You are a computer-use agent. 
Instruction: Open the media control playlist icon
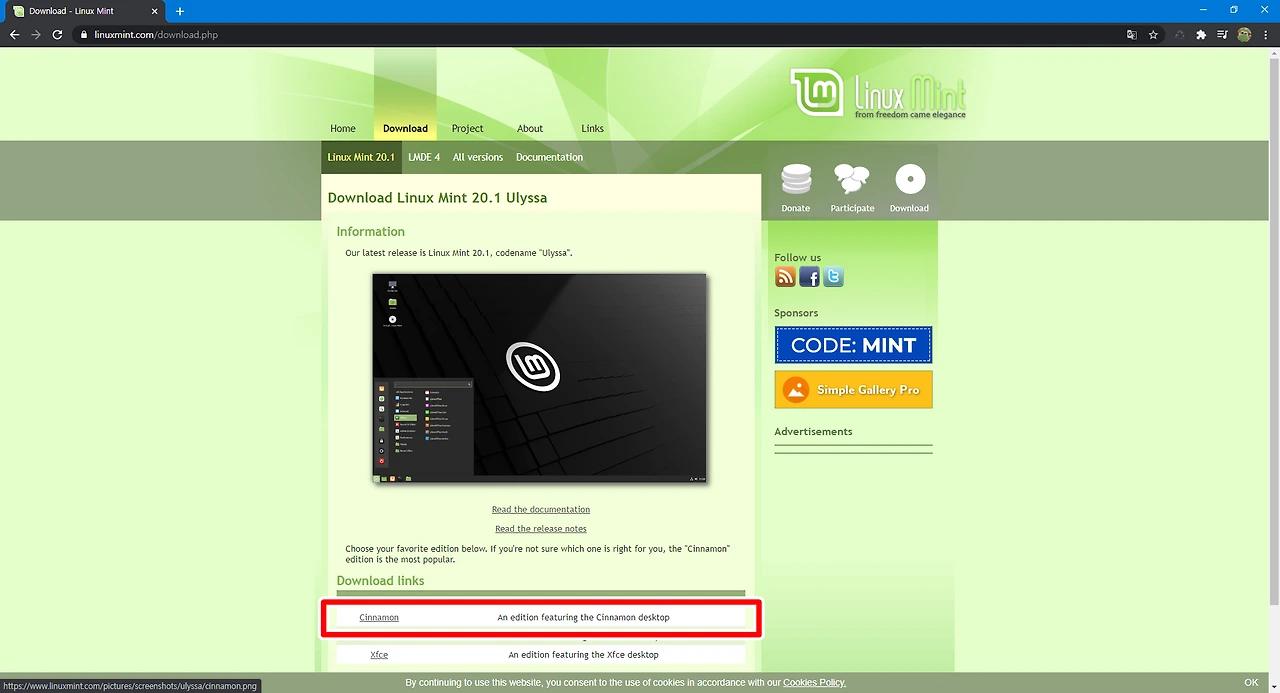(x=1222, y=34)
